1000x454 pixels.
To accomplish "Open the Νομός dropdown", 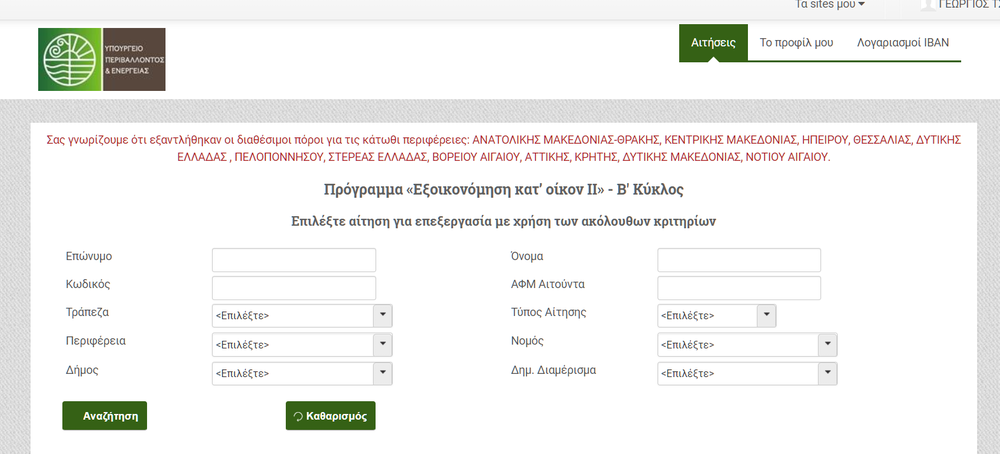I will (x=747, y=345).
